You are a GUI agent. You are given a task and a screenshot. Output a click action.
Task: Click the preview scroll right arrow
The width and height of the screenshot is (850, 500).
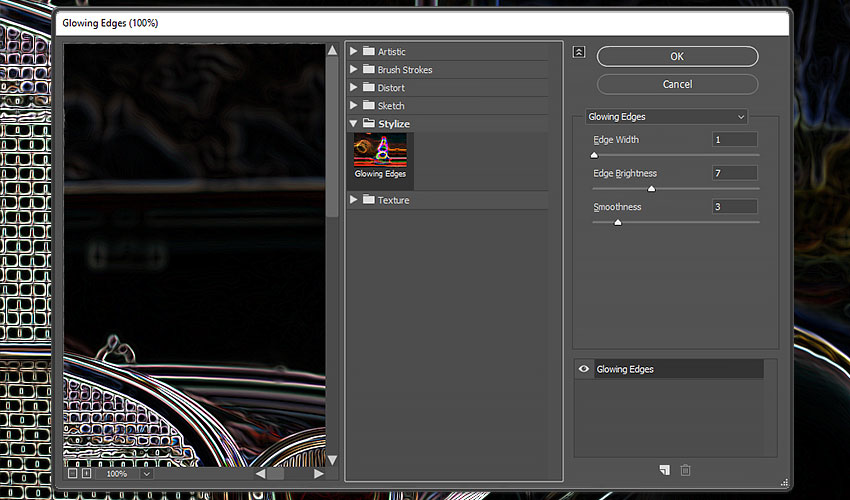319,473
